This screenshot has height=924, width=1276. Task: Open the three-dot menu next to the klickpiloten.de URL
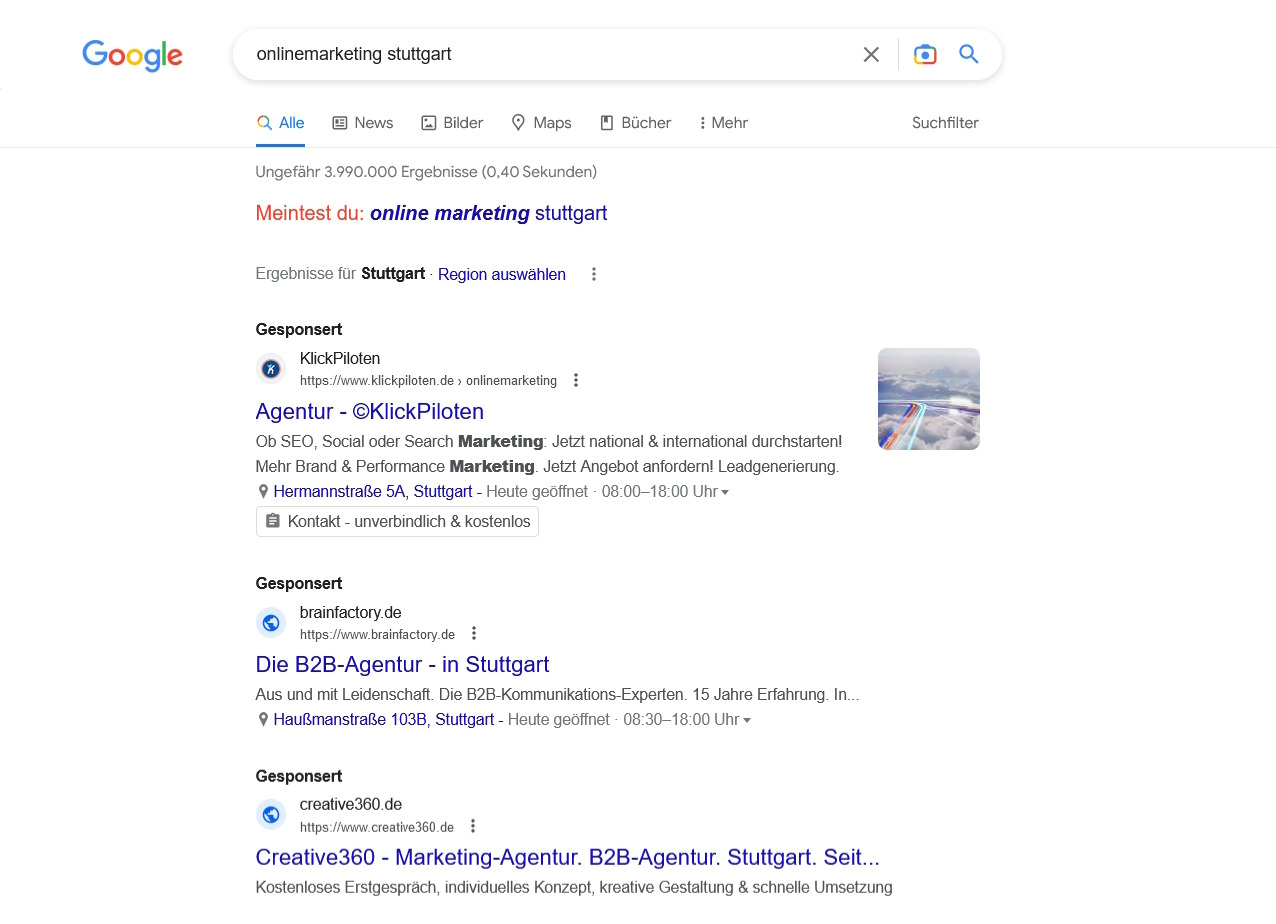[x=575, y=380]
